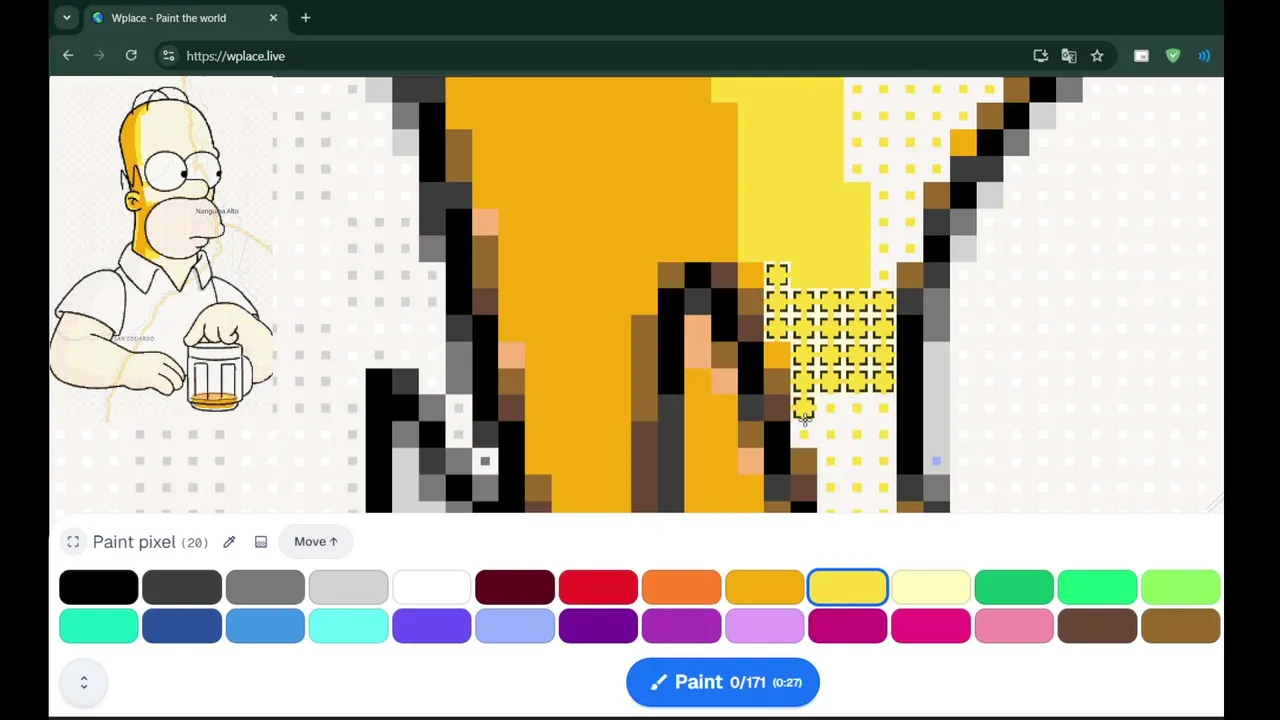Click the green shield extension icon
Screen dimensions: 1280x720
(1173, 56)
